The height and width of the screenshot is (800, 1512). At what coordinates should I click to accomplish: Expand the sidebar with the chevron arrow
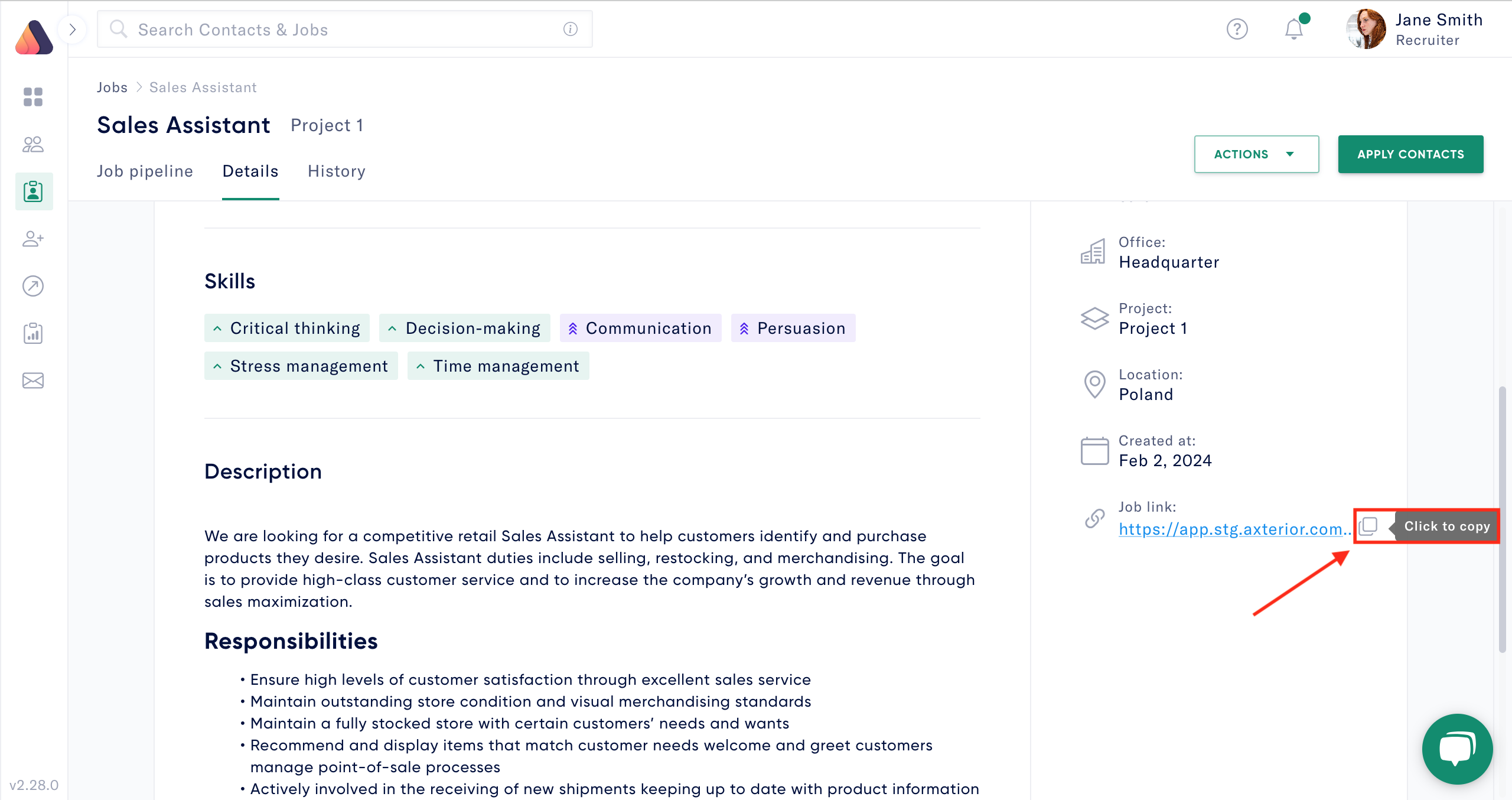[x=72, y=29]
